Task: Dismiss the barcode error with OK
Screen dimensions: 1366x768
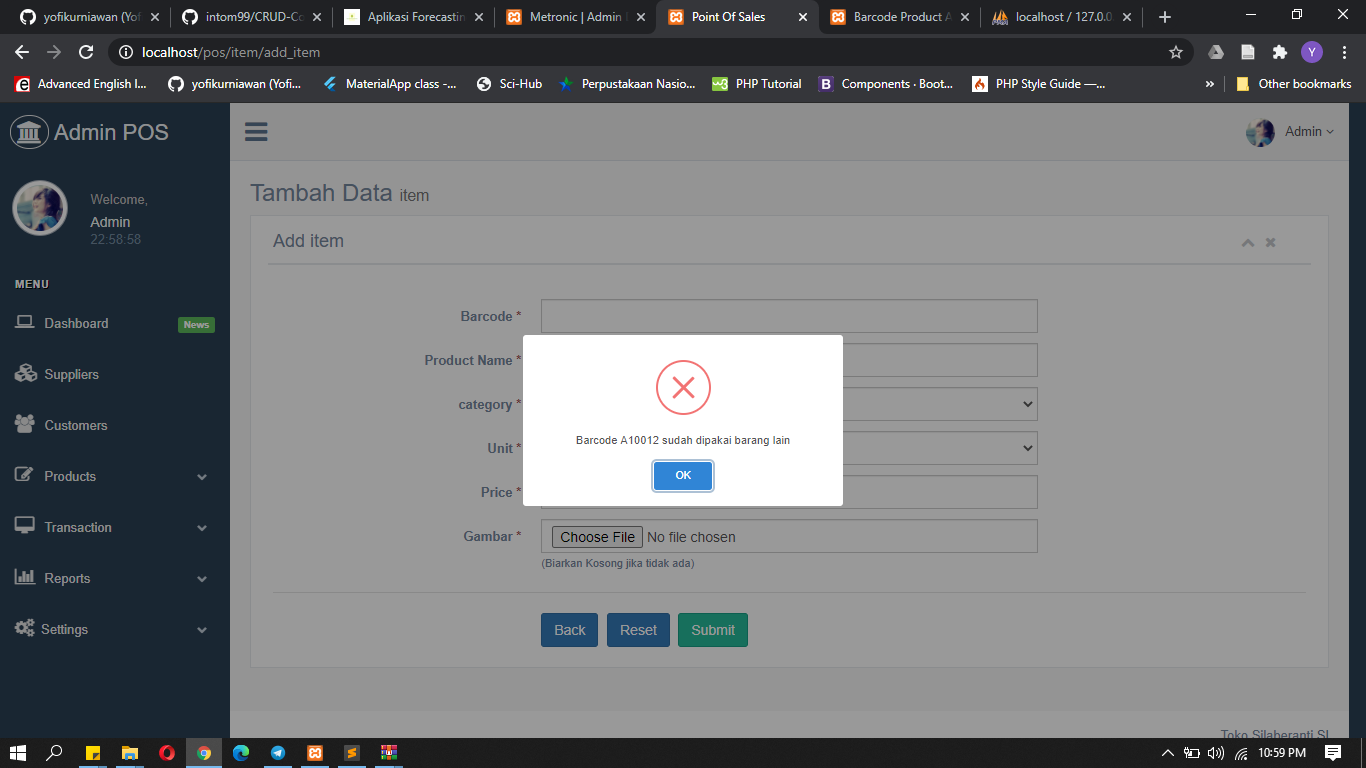Action: coord(683,475)
